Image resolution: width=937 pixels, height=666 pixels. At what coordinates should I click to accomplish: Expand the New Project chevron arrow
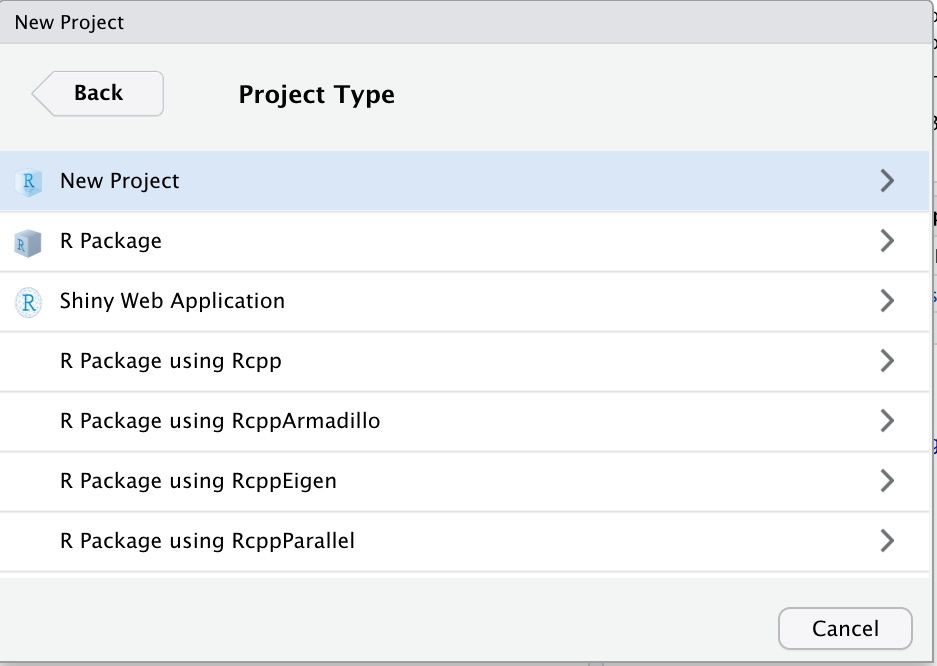886,181
